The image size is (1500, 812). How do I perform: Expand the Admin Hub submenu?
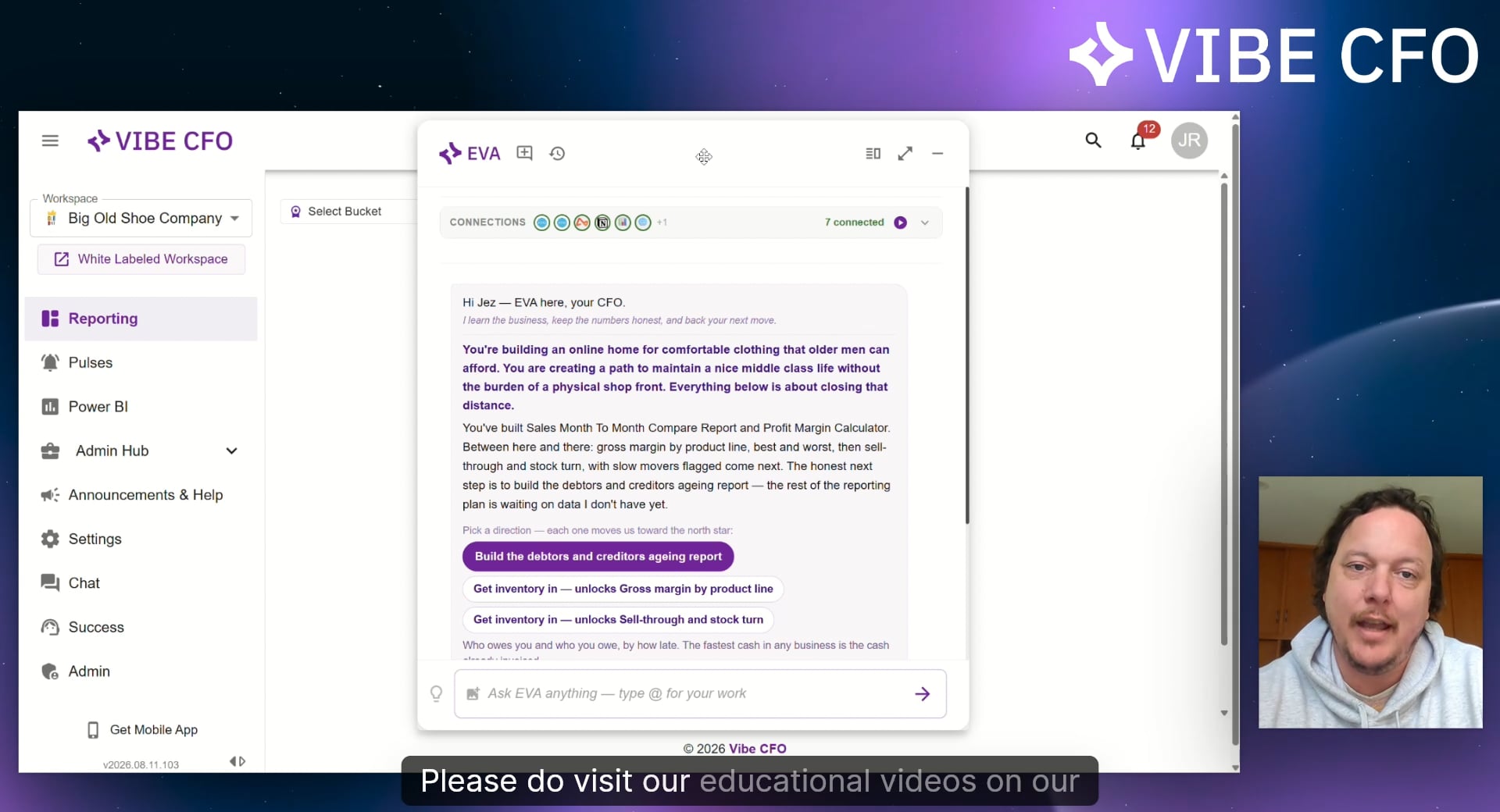(x=231, y=451)
